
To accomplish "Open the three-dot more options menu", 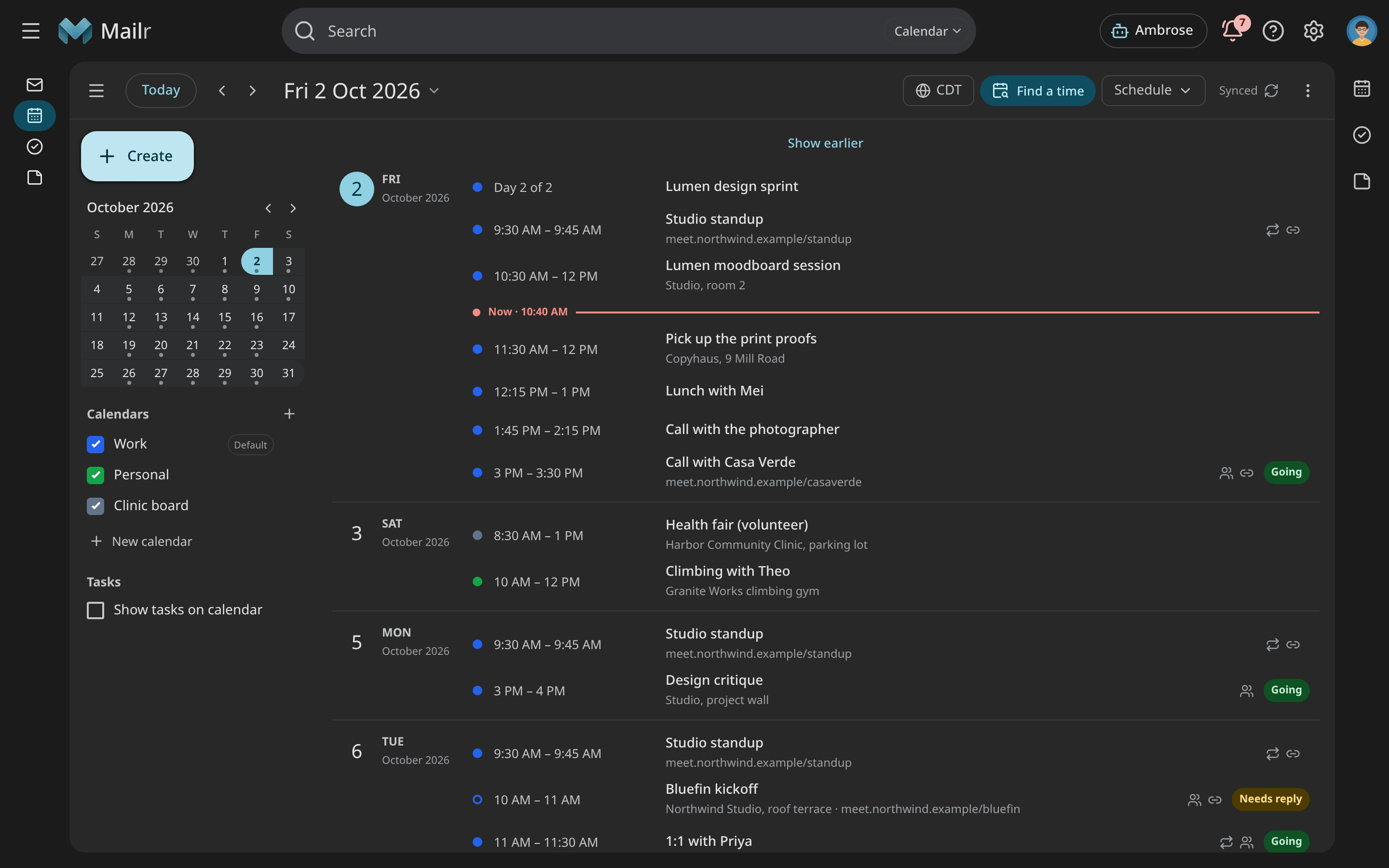I will pos(1307,91).
